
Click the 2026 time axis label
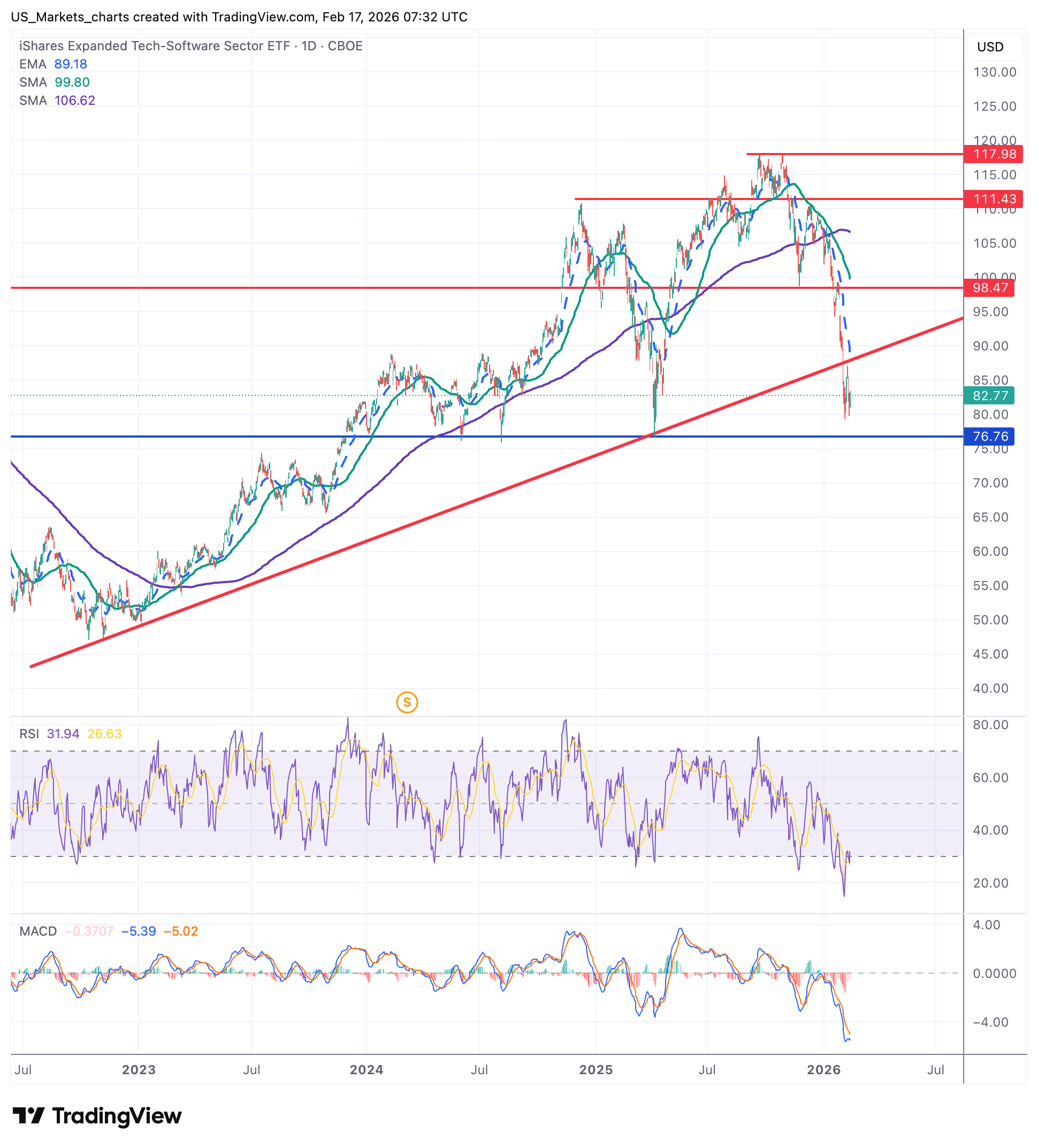[823, 1069]
